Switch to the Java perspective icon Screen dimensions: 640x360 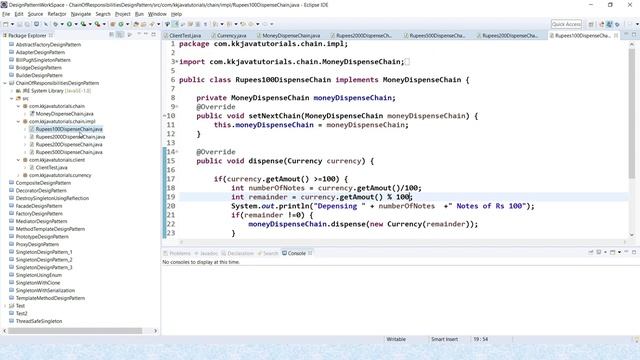pyautogui.click(x=609, y=24)
